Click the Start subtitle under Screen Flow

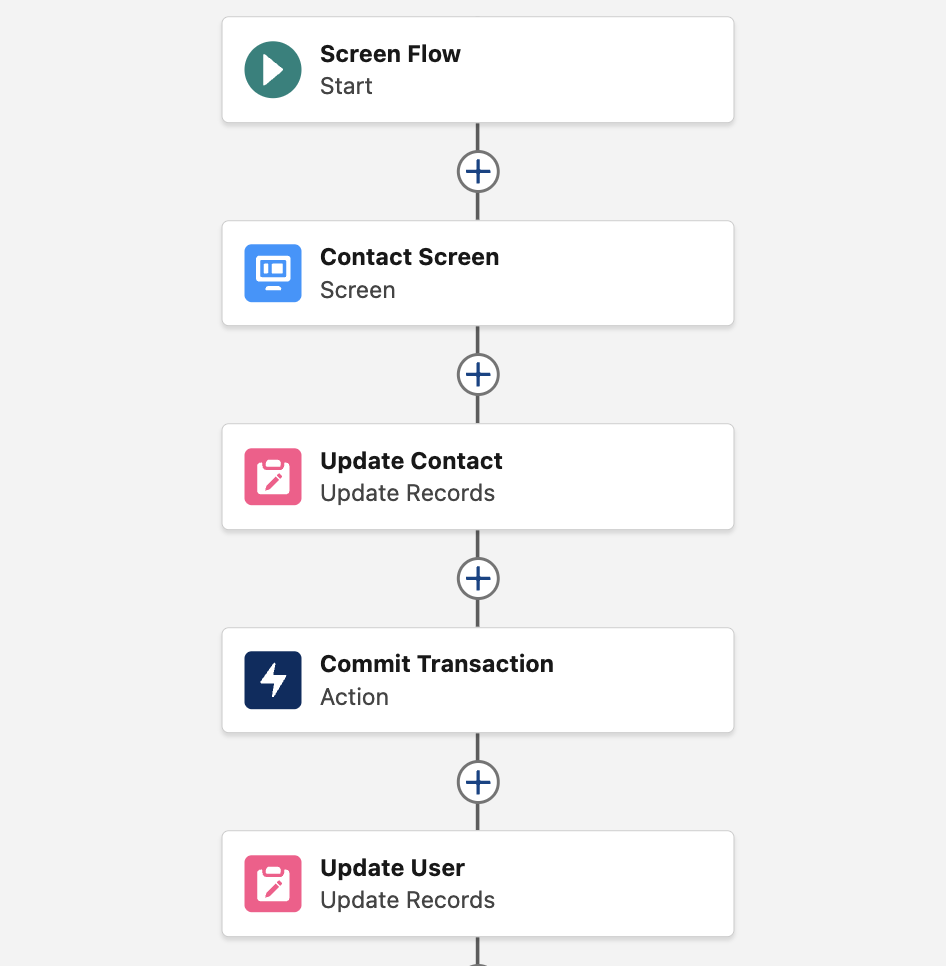(x=346, y=86)
